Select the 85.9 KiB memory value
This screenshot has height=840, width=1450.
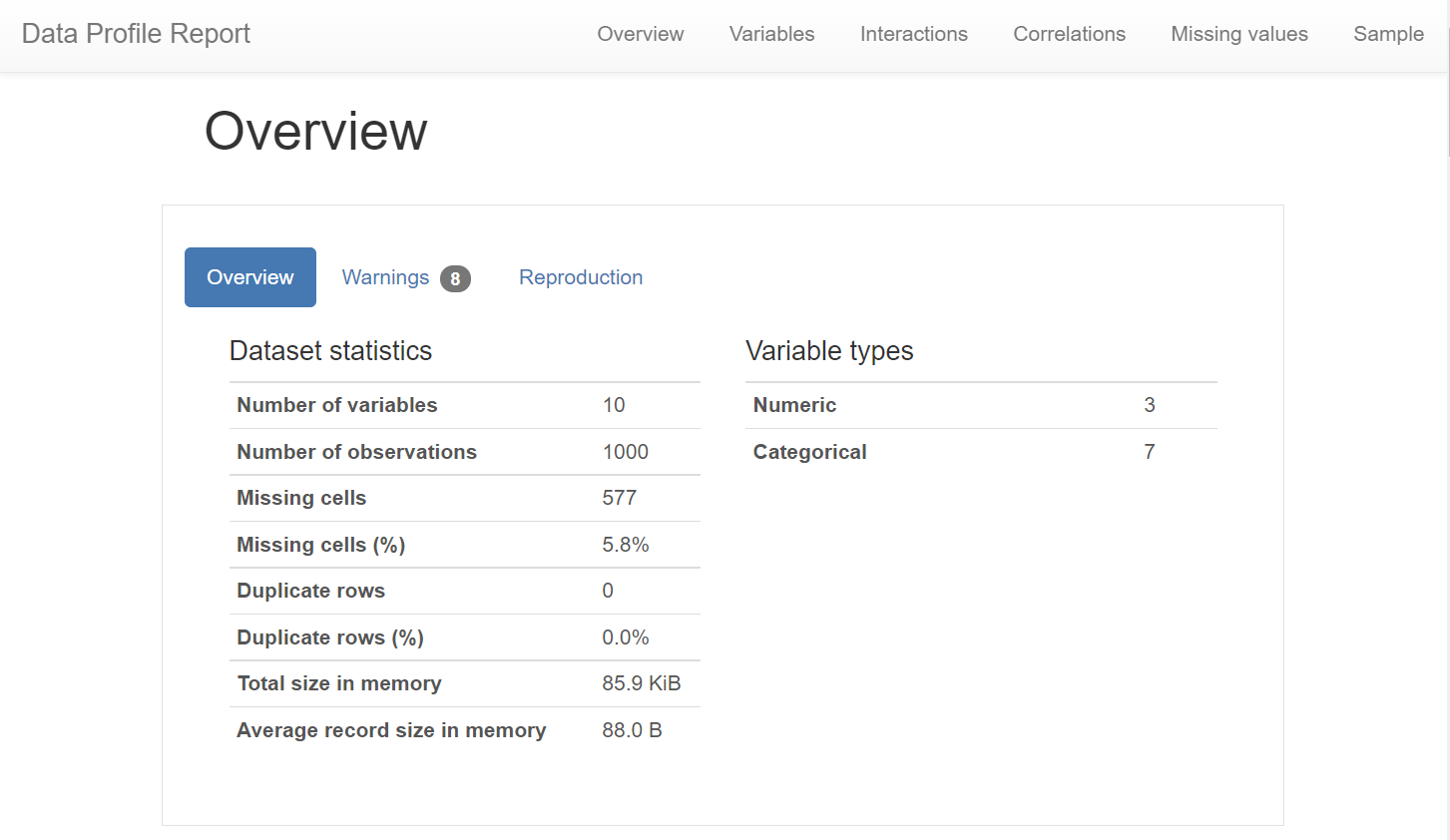pyautogui.click(x=642, y=683)
